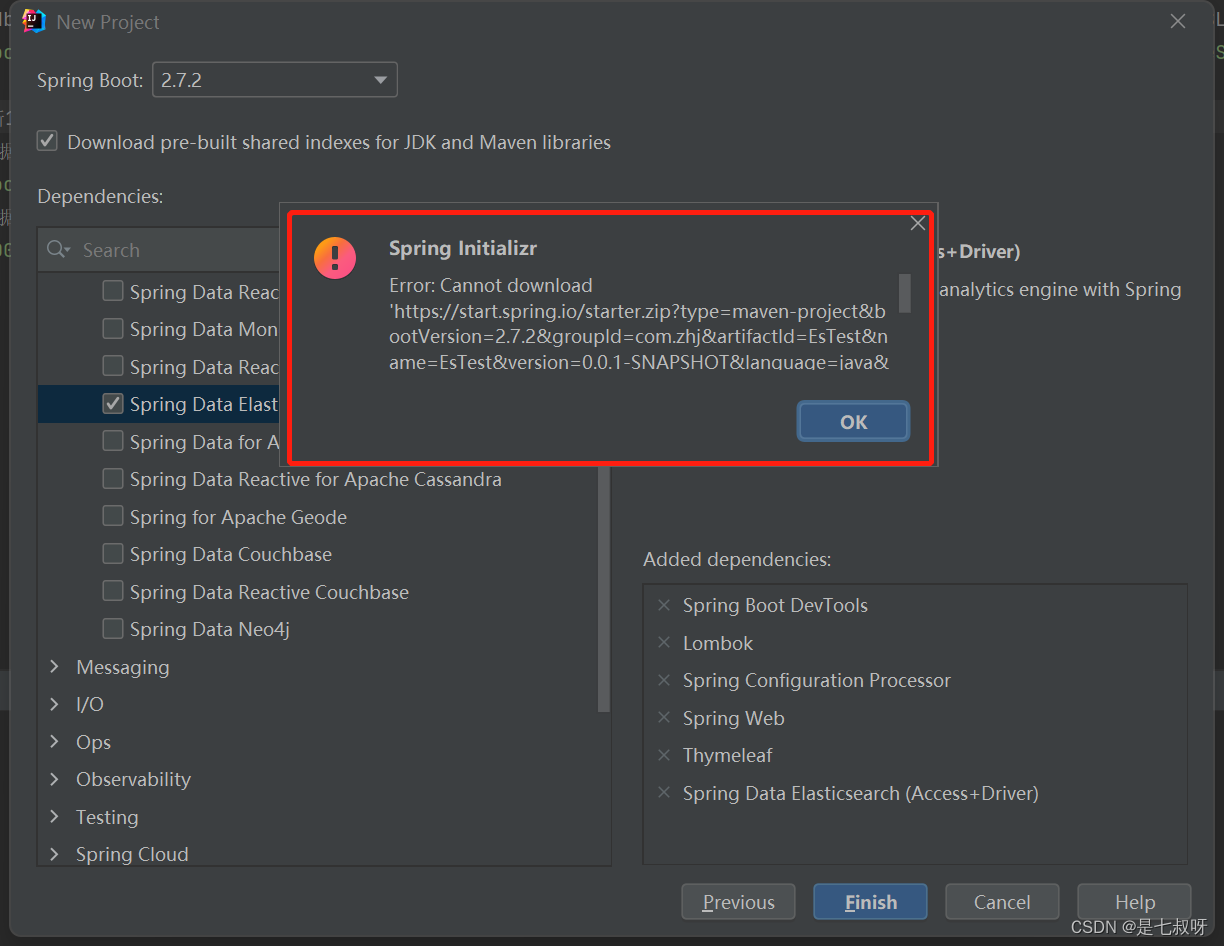This screenshot has height=946, width=1224.
Task: Click the dependencies list scrollbar
Action: pyautogui.click(x=604, y=590)
